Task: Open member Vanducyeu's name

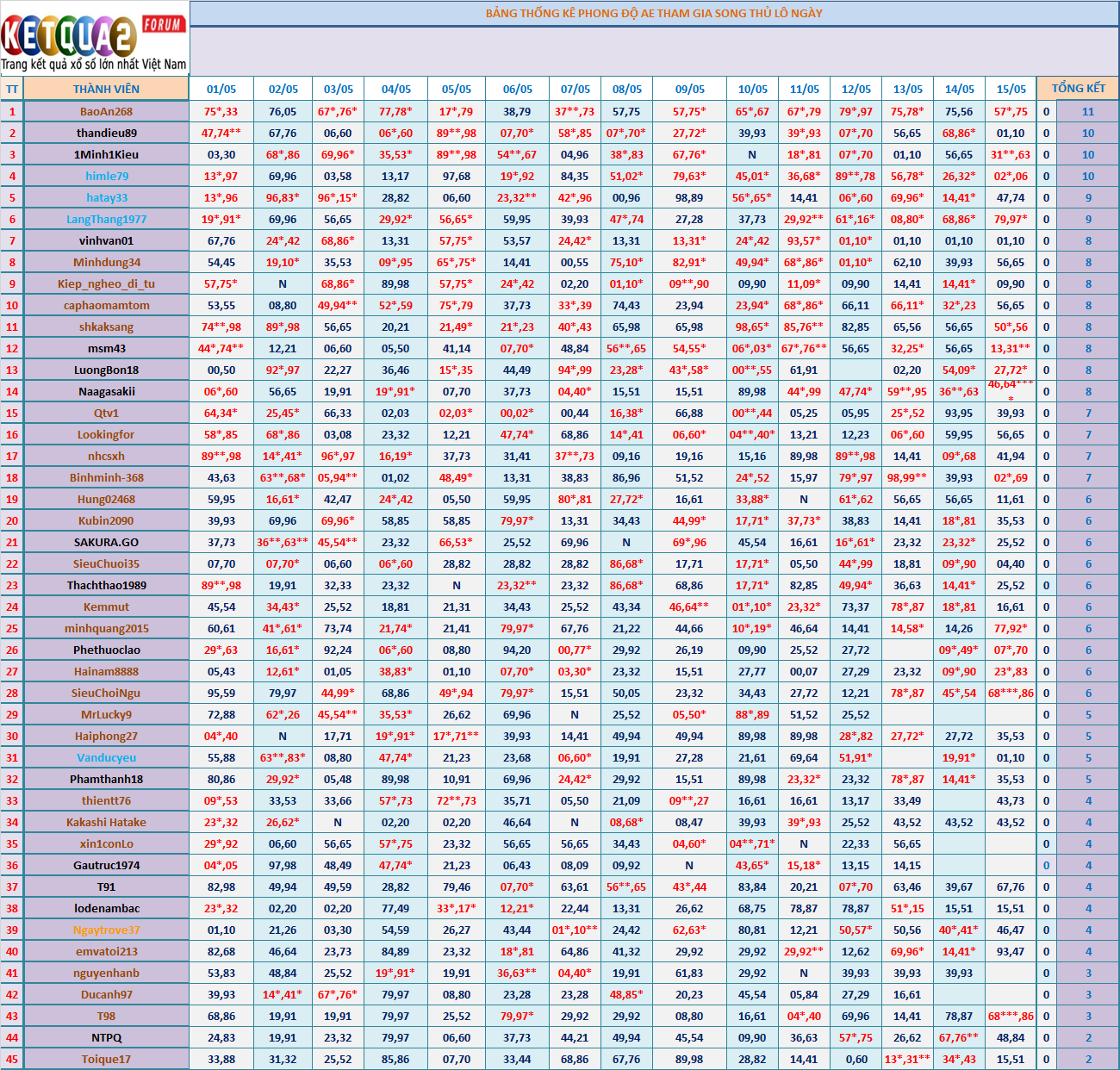Action: pyautogui.click(x=106, y=757)
